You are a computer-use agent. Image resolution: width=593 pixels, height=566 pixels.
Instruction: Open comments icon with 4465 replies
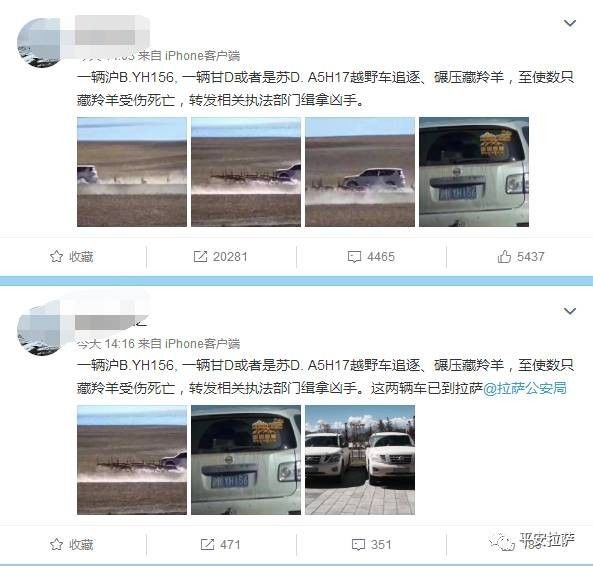[x=354, y=257]
